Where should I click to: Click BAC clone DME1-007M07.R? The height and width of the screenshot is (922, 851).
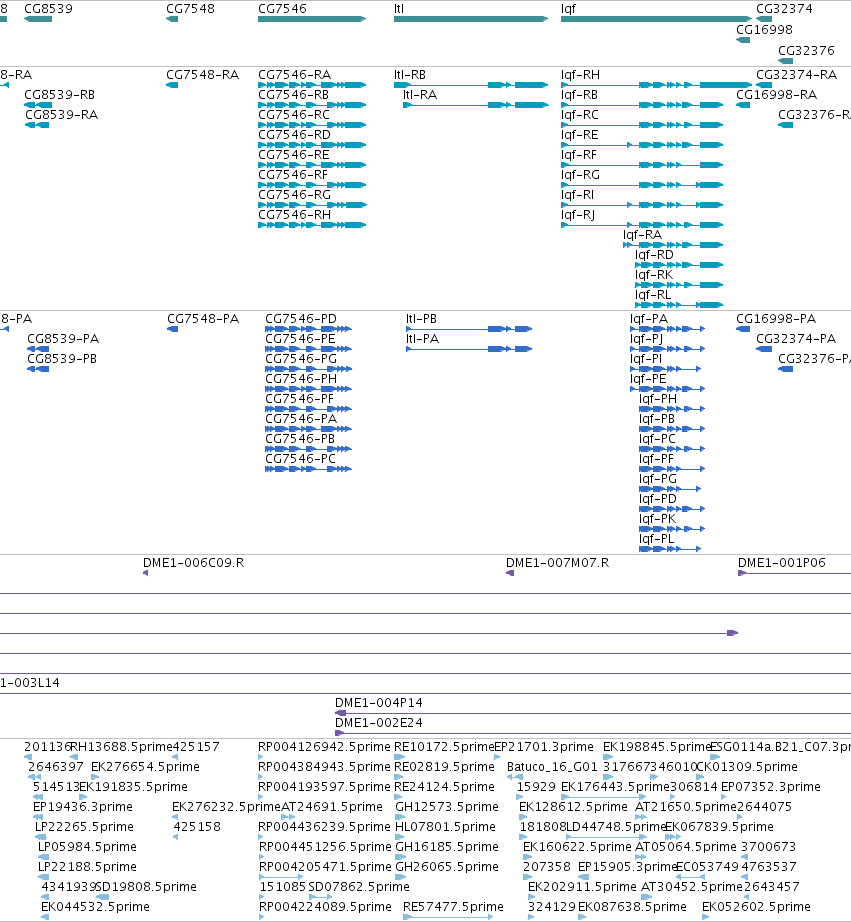click(558, 563)
